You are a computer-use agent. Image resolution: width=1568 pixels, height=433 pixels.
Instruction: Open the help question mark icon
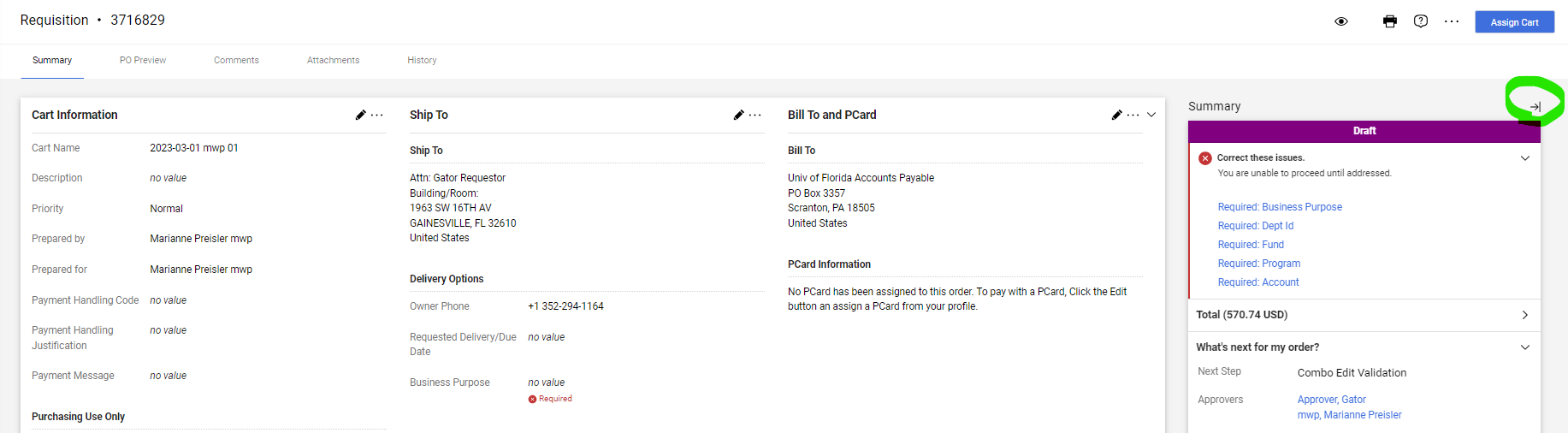tap(1421, 21)
